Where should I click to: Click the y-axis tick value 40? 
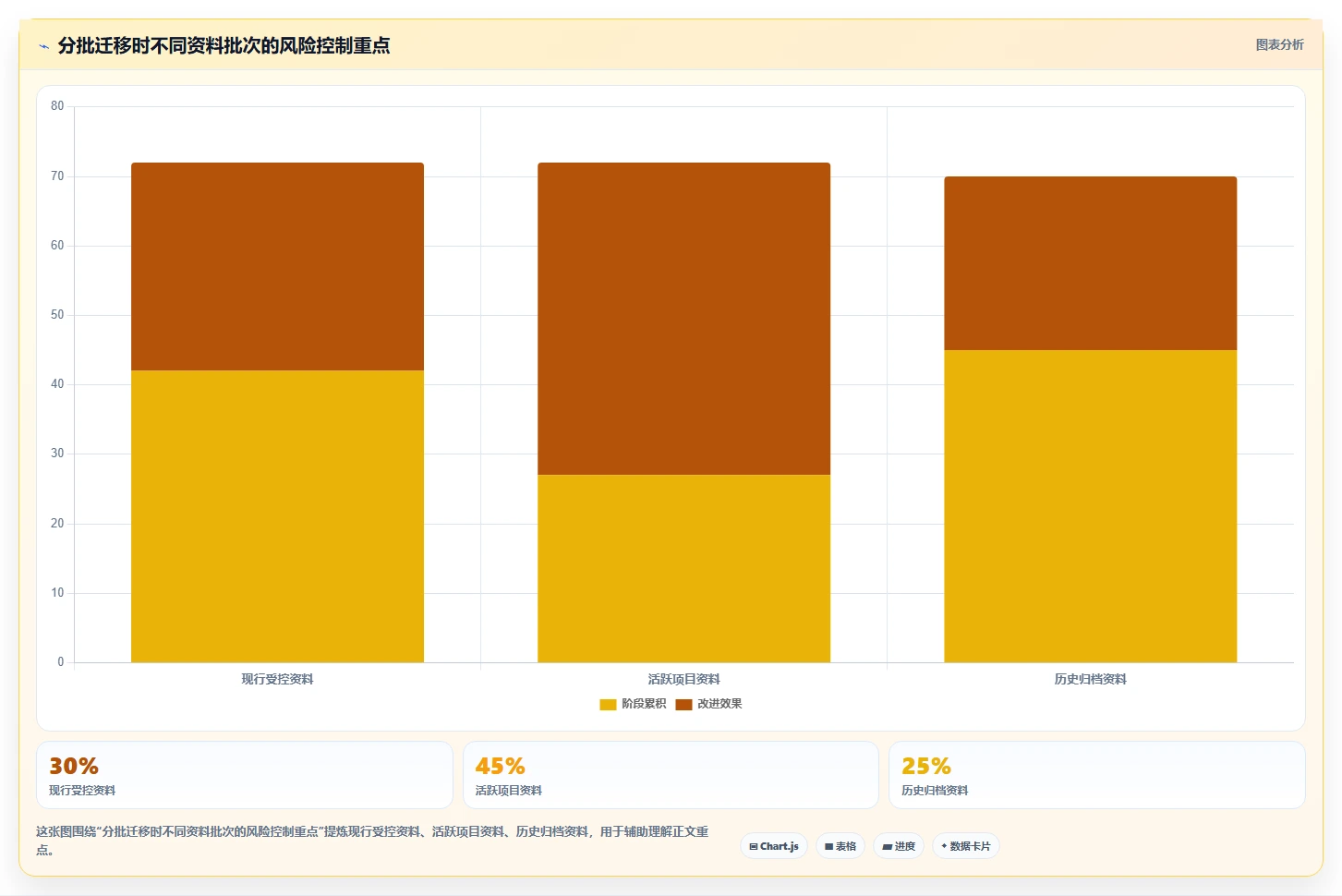click(x=57, y=384)
